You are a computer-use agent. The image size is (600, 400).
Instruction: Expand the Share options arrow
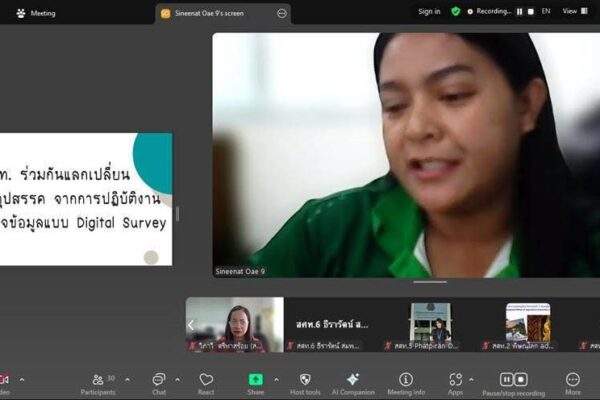click(276, 379)
